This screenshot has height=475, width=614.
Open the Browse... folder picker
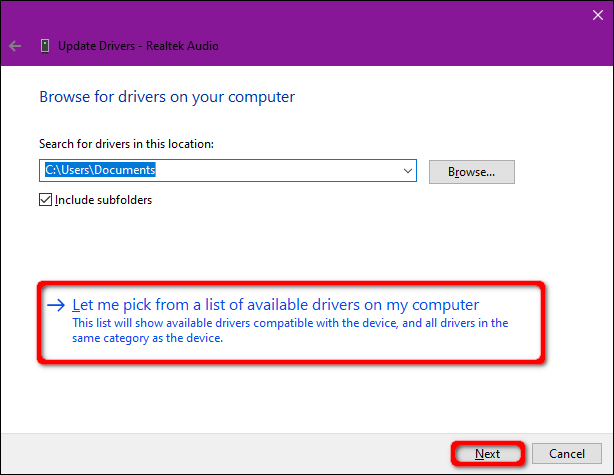point(471,172)
